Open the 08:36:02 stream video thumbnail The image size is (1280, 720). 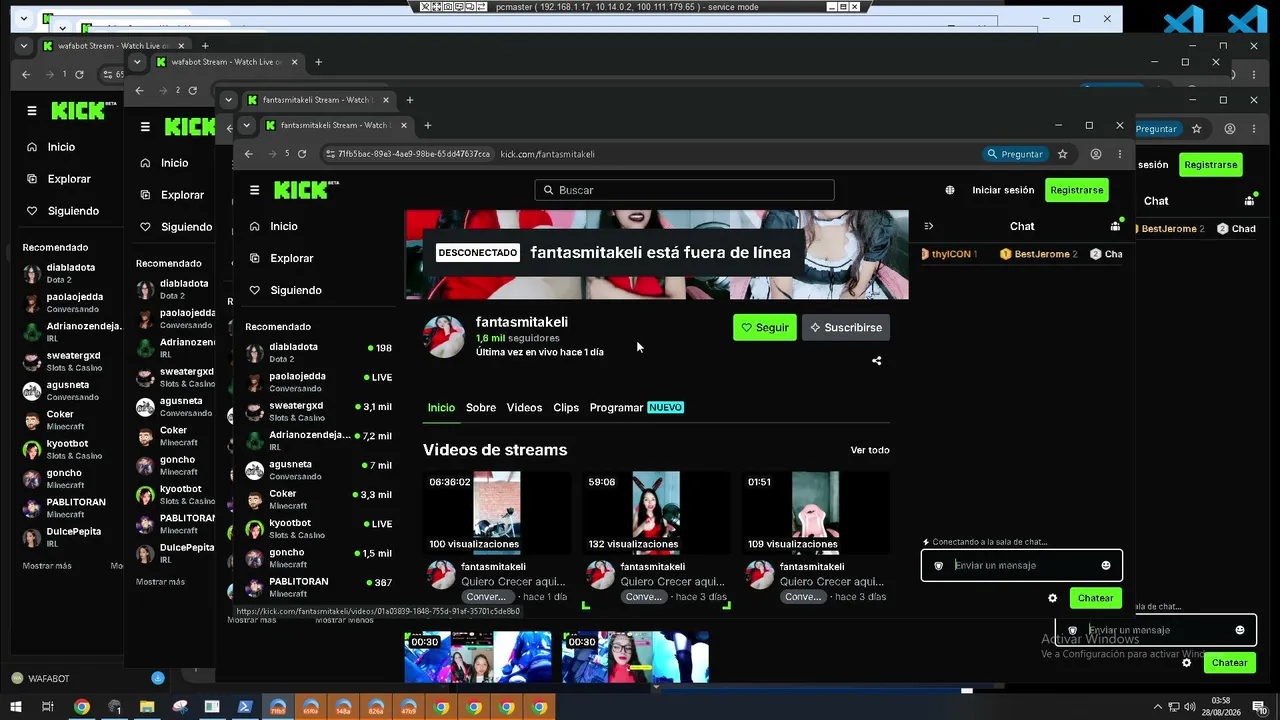tap(497, 513)
